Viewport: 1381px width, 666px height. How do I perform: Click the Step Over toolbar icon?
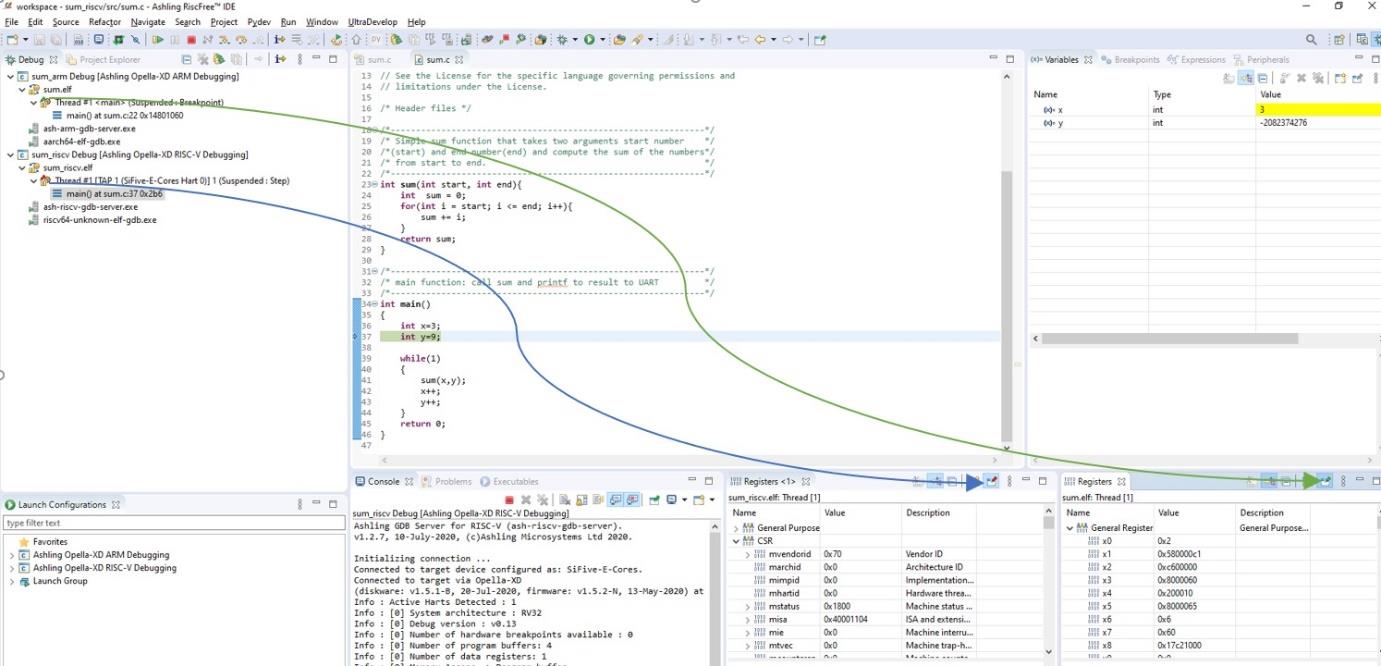[242, 40]
